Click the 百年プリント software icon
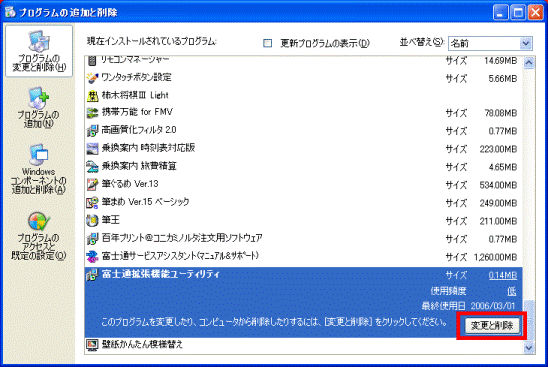The height and width of the screenshot is (367, 548). coord(92,239)
